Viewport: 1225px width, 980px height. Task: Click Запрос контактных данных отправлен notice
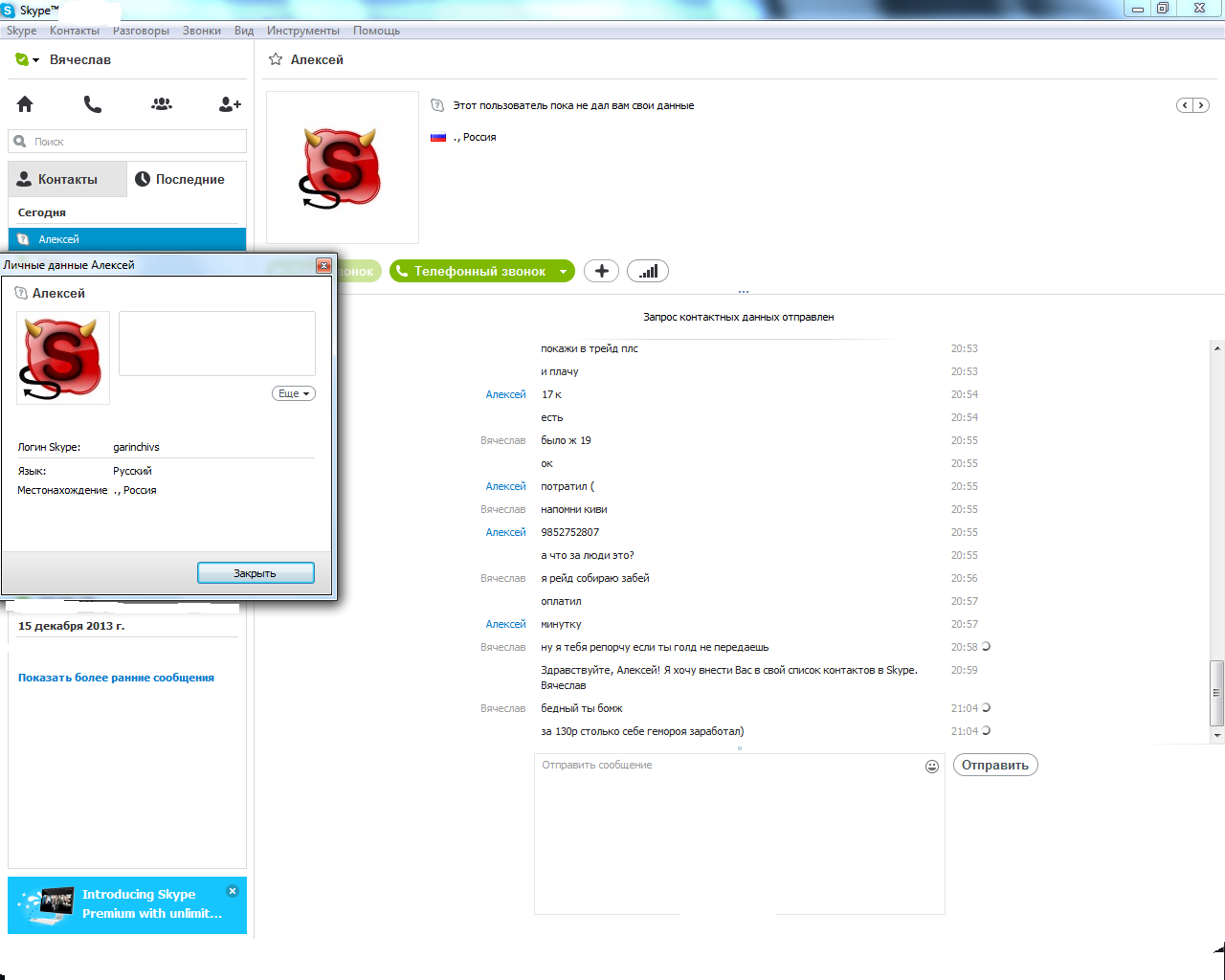(x=739, y=317)
